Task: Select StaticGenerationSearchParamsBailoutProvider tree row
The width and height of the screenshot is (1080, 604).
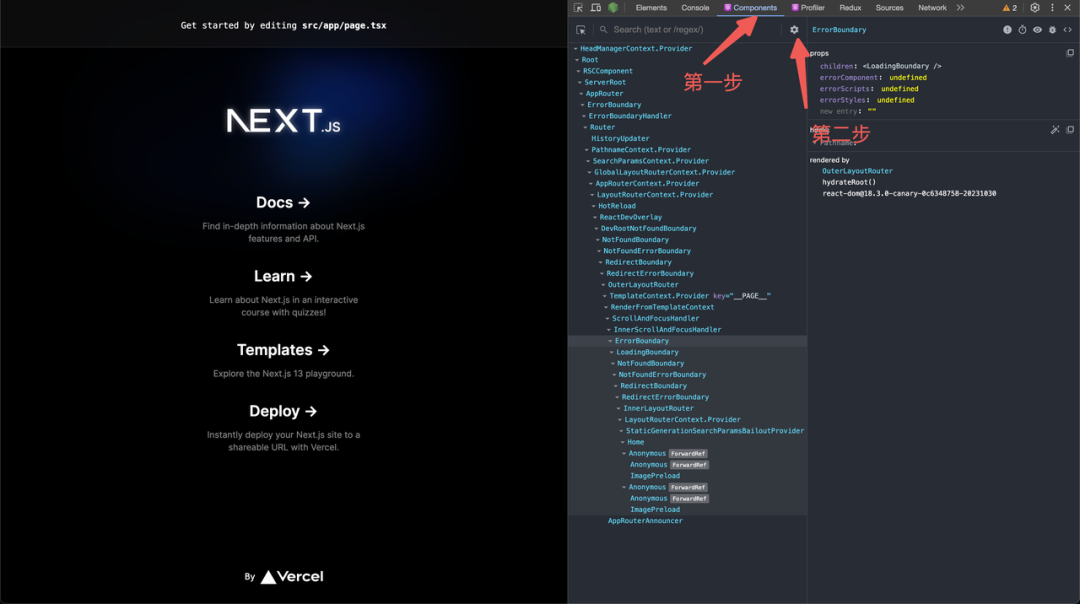Action: 687,430
